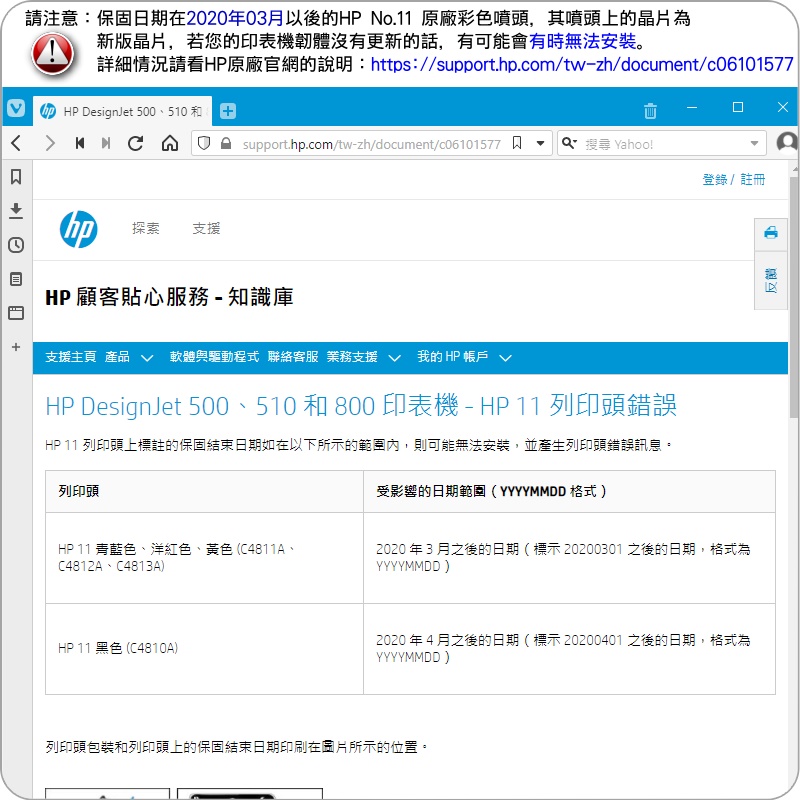Open a new tab with plus button
800x800 pixels.
[228, 111]
